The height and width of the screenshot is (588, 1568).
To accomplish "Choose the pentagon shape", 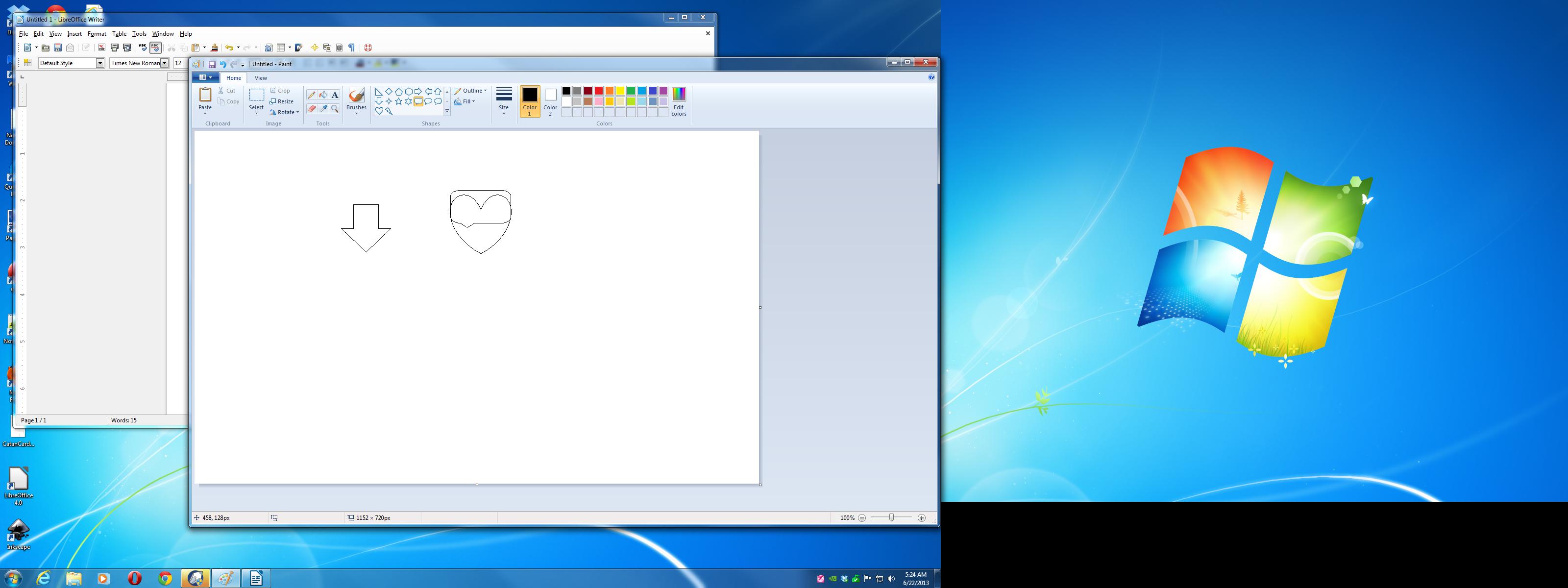I will [x=399, y=92].
